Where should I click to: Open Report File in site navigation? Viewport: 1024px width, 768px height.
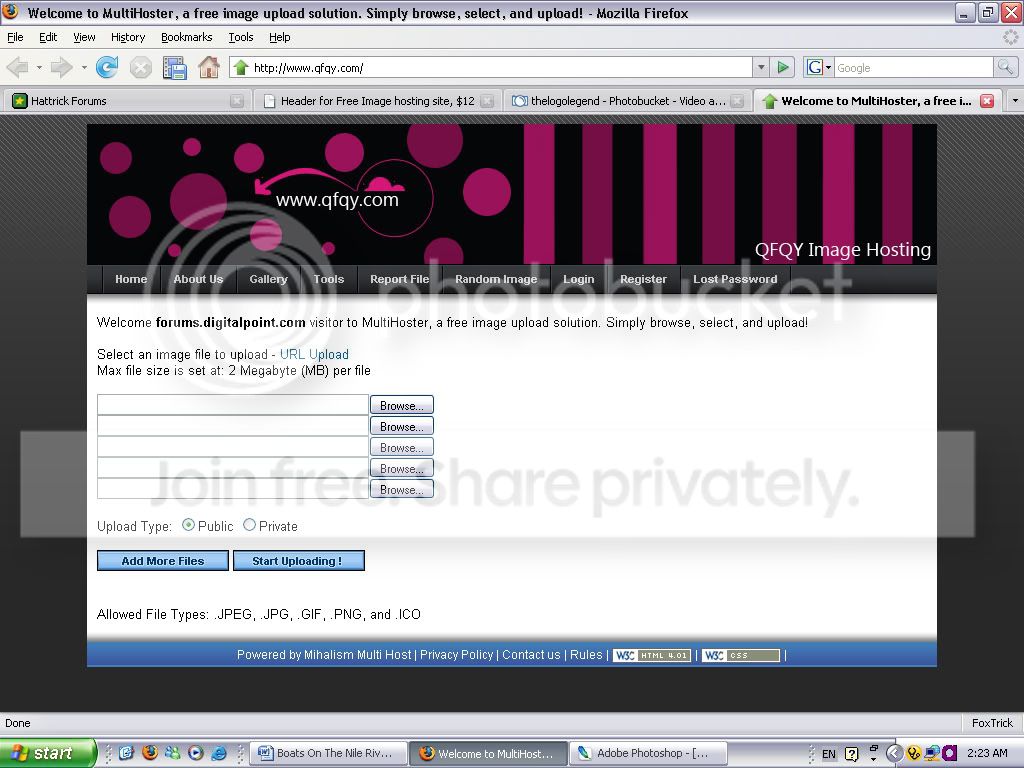pos(399,279)
